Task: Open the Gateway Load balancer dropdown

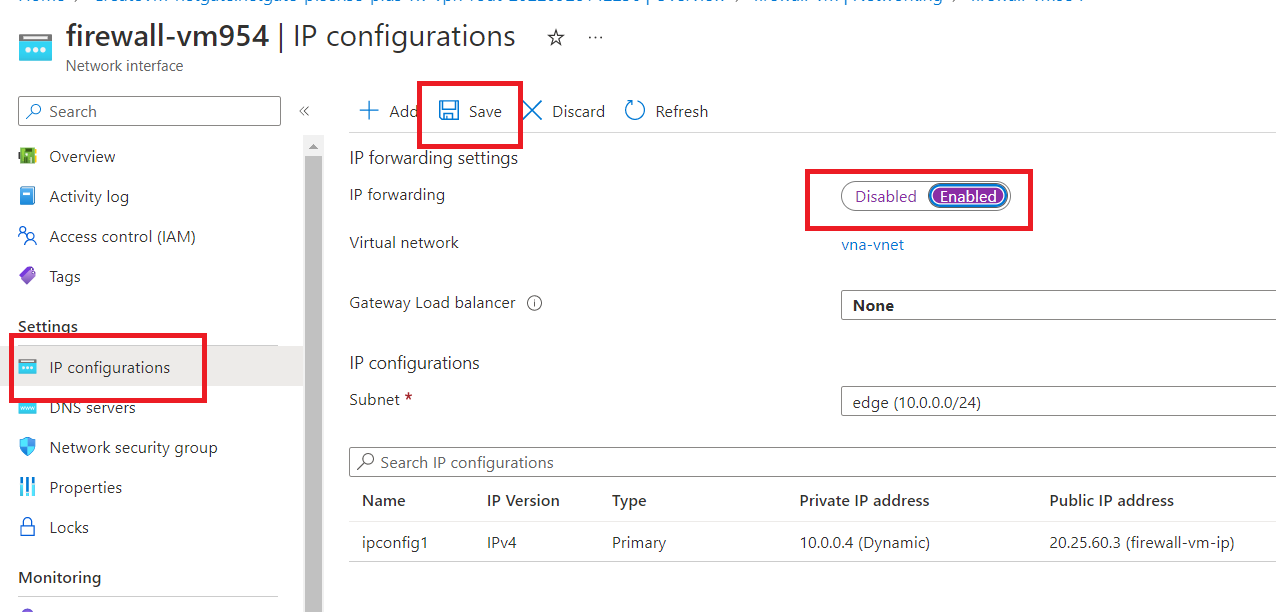Action: (x=1057, y=305)
